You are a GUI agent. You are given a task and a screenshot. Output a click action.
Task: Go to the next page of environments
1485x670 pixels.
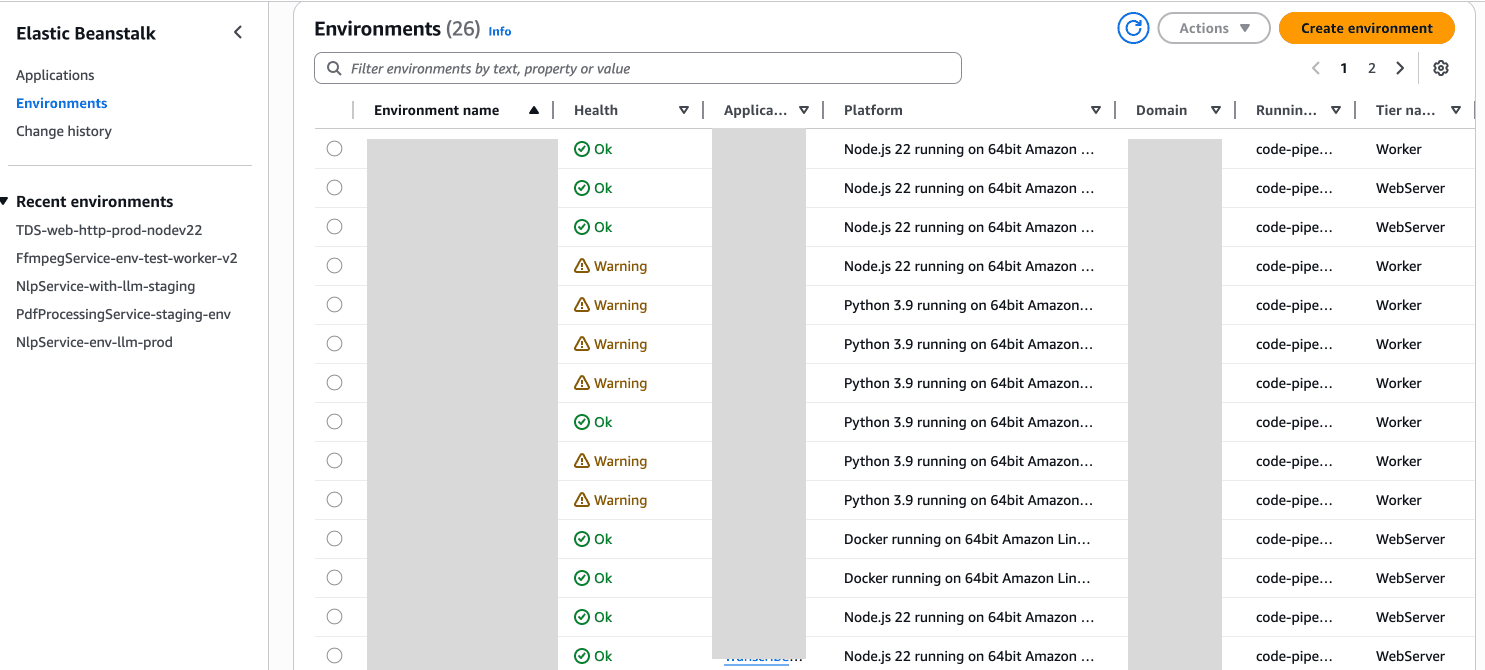click(x=1400, y=67)
